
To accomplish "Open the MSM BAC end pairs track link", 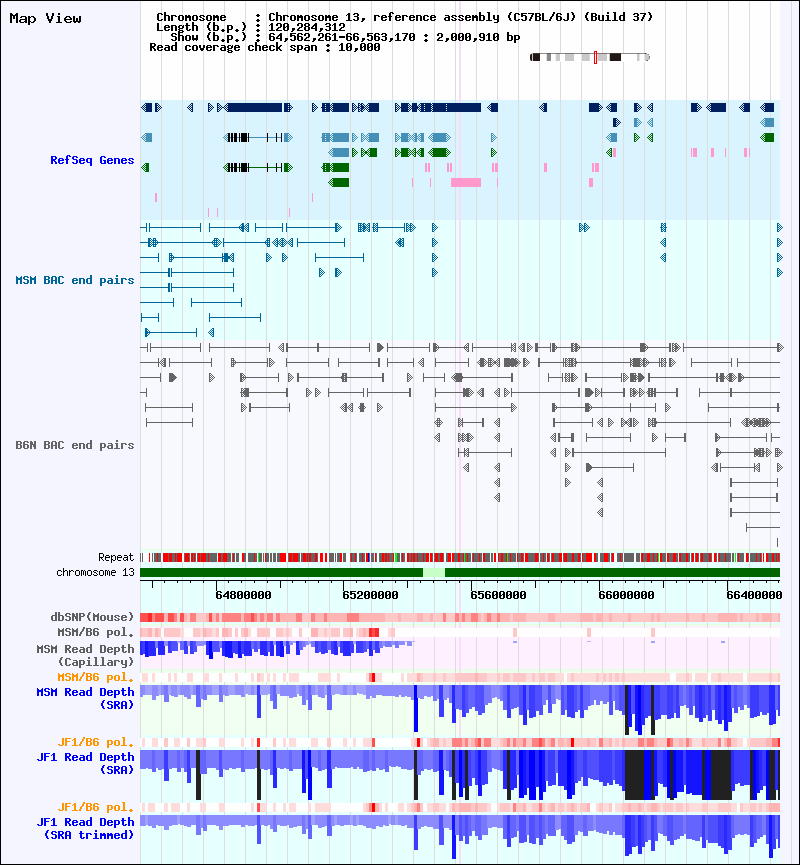I will click(x=74, y=280).
